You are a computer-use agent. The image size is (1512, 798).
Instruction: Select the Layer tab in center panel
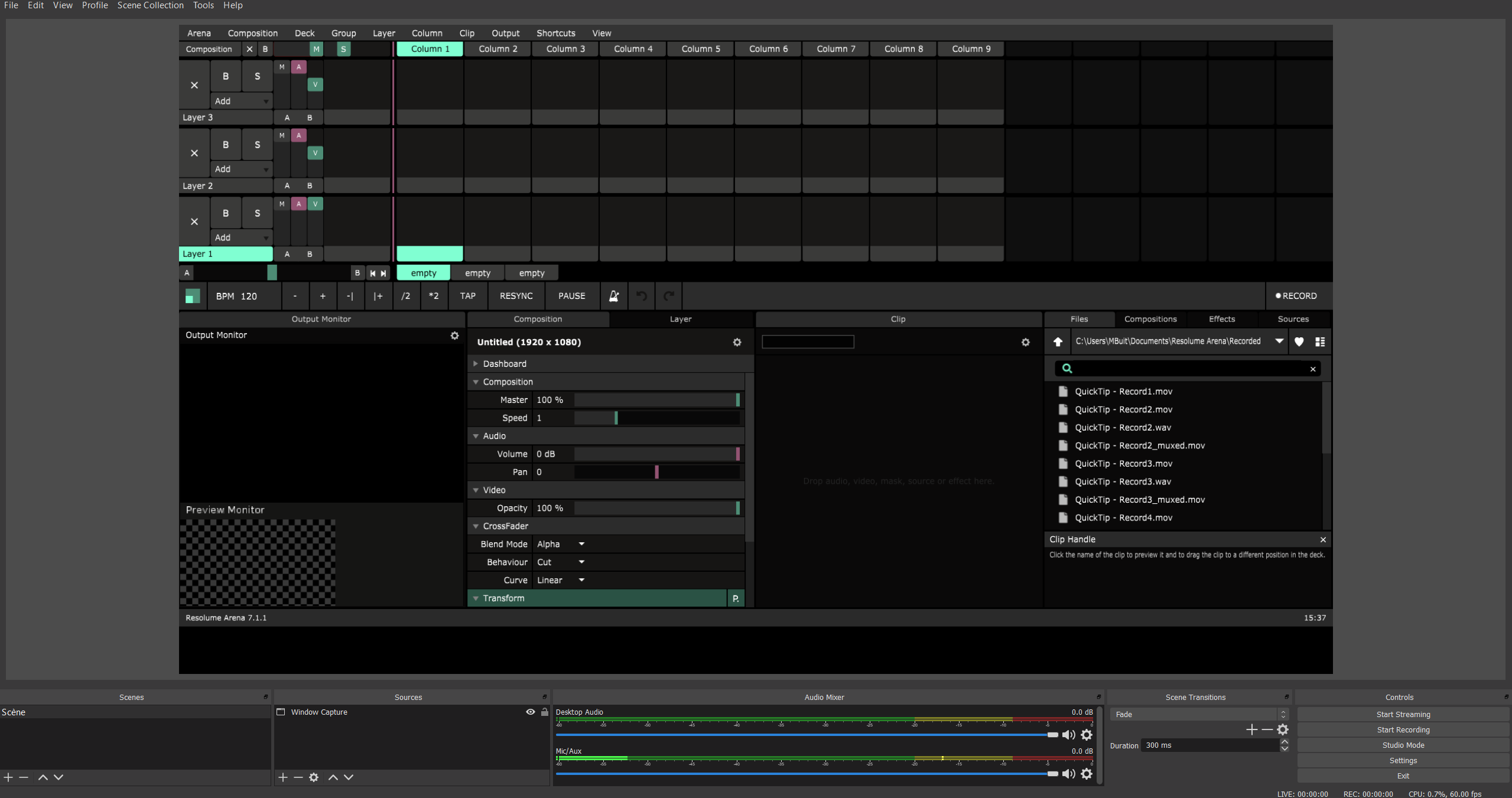[x=680, y=318]
